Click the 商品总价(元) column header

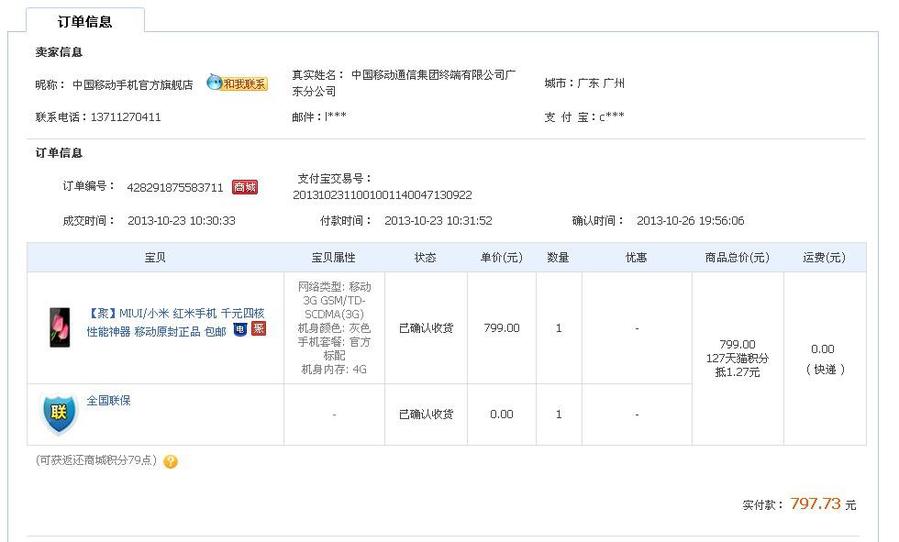pos(737,258)
